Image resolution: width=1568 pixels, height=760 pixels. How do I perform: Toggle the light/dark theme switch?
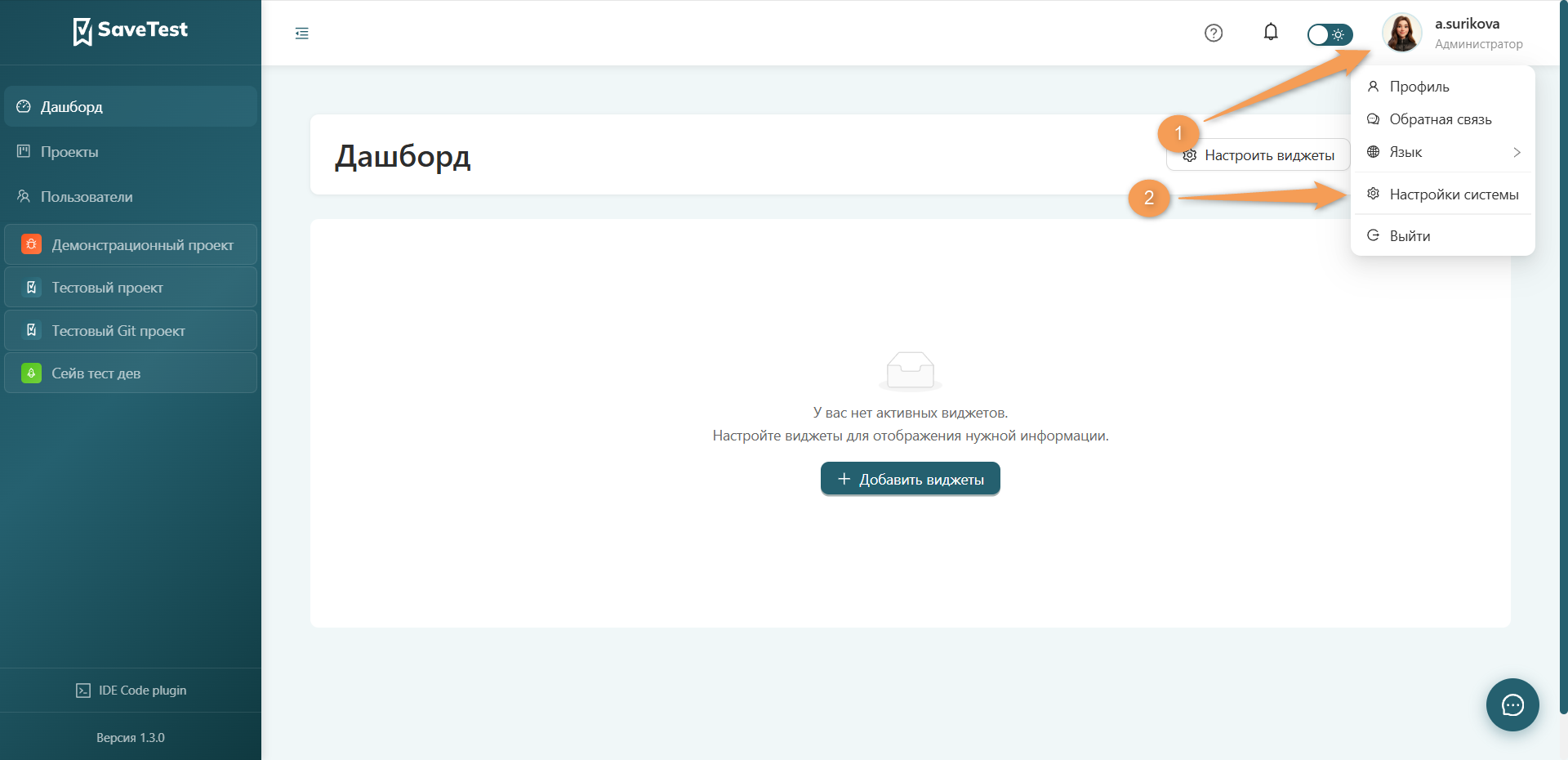[1330, 34]
